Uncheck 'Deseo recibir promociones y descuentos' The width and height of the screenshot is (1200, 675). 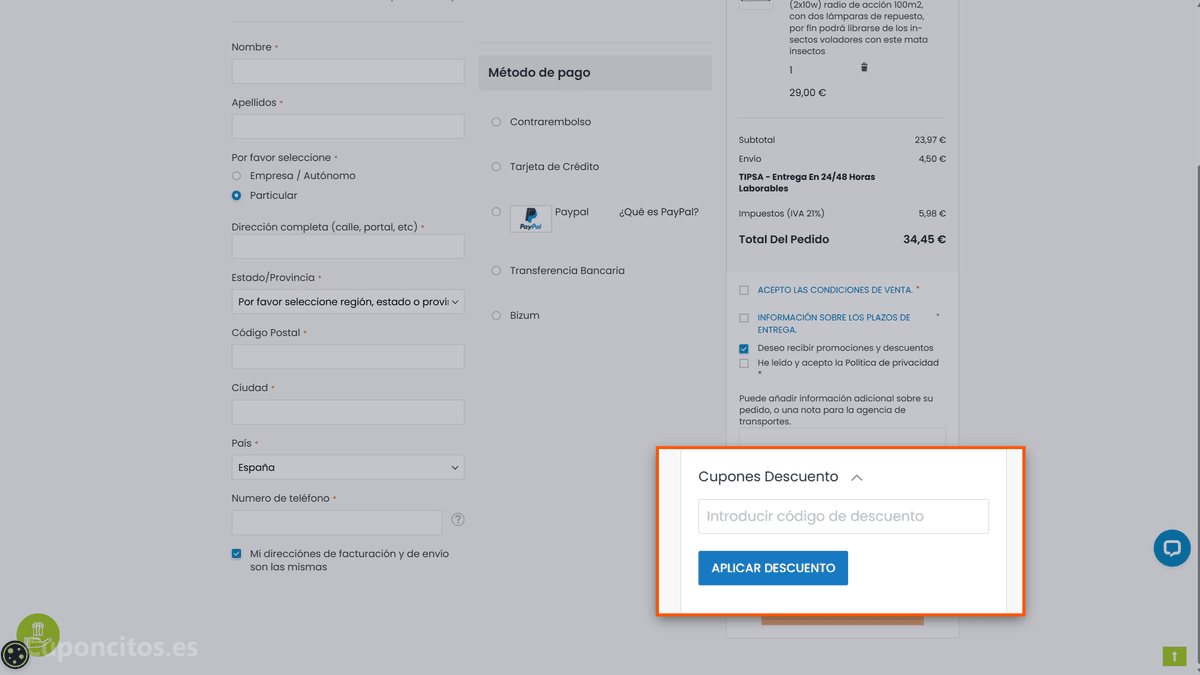744,349
